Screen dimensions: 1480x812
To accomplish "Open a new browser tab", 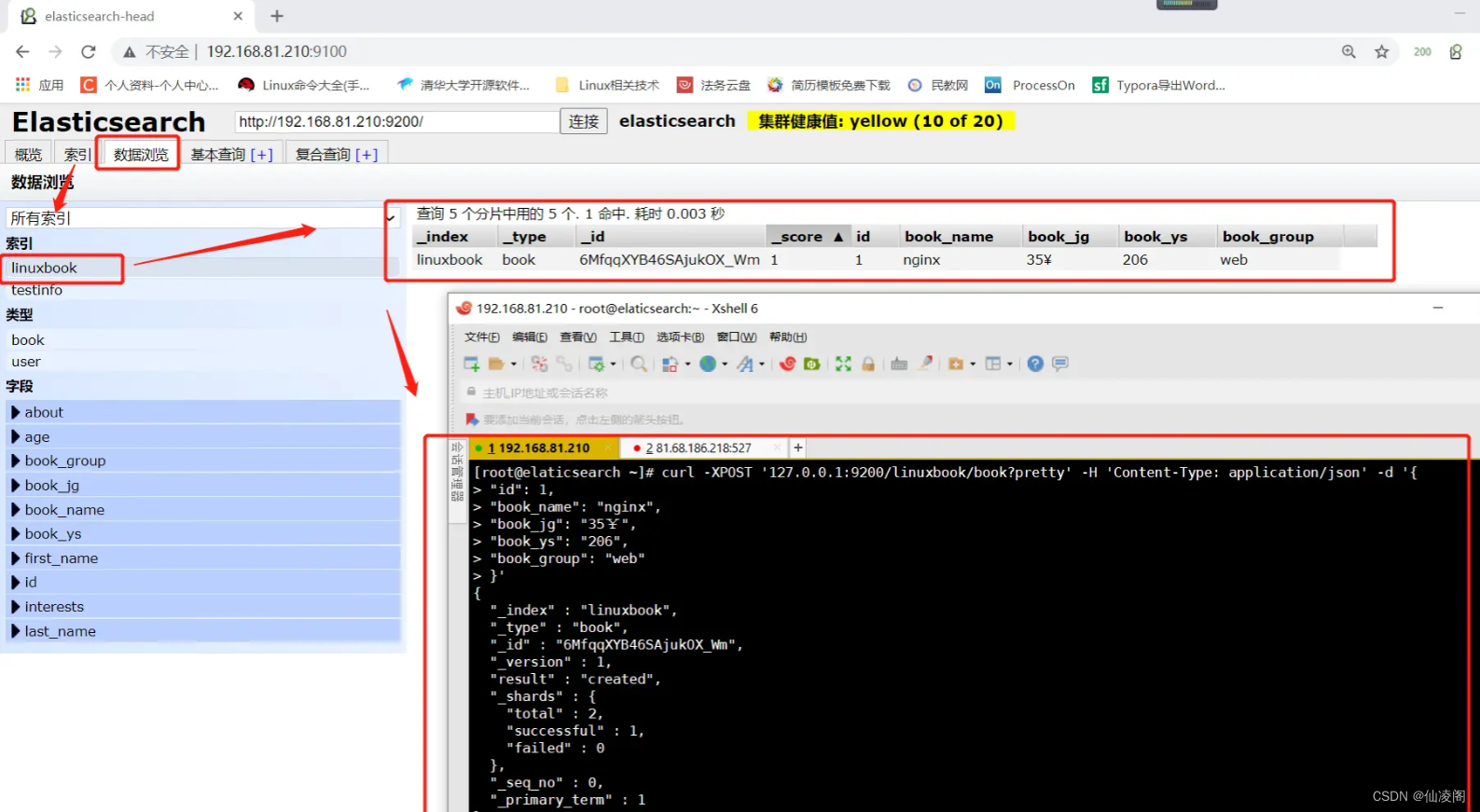I will pyautogui.click(x=277, y=16).
